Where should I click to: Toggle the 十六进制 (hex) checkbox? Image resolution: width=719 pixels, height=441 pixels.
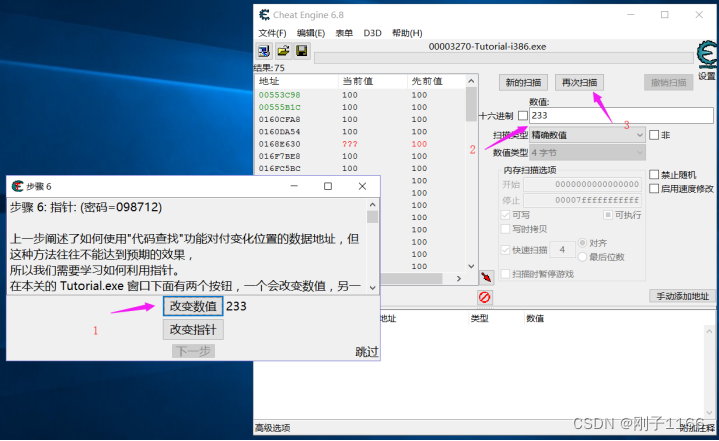coord(523,116)
